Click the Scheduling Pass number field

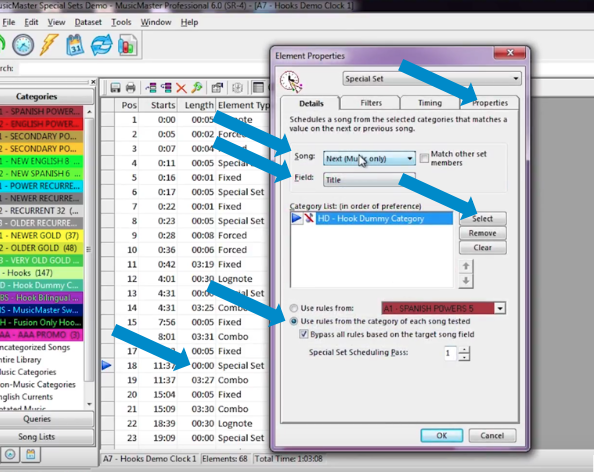450,353
